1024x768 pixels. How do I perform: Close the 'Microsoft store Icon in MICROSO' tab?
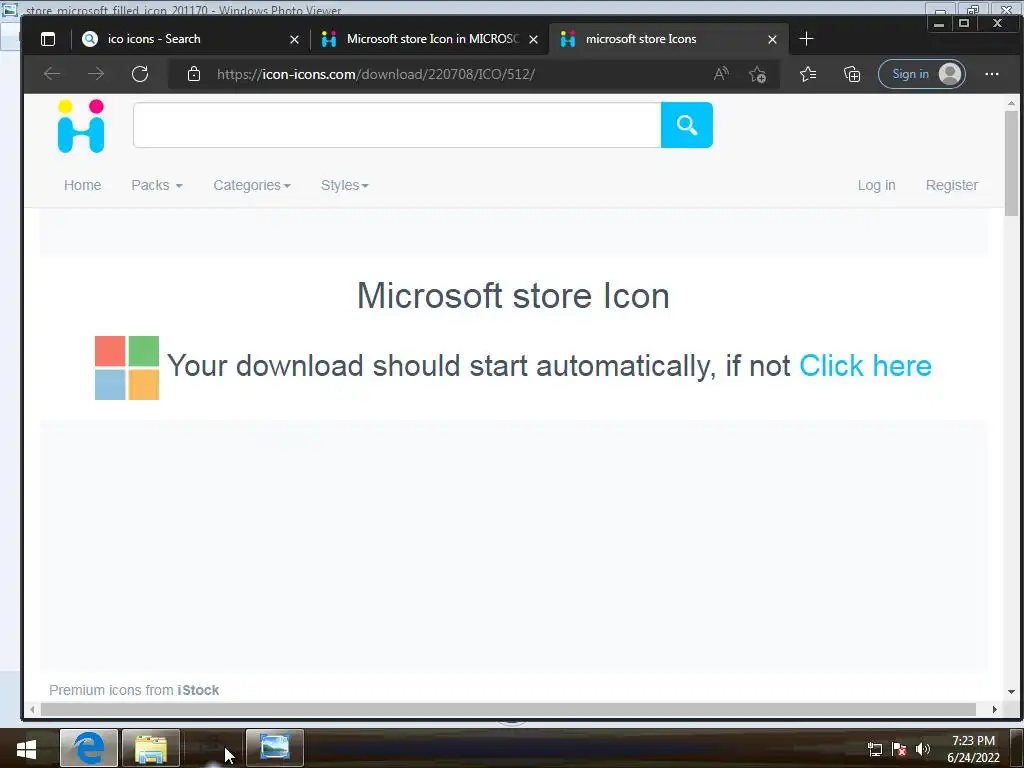[x=534, y=40]
